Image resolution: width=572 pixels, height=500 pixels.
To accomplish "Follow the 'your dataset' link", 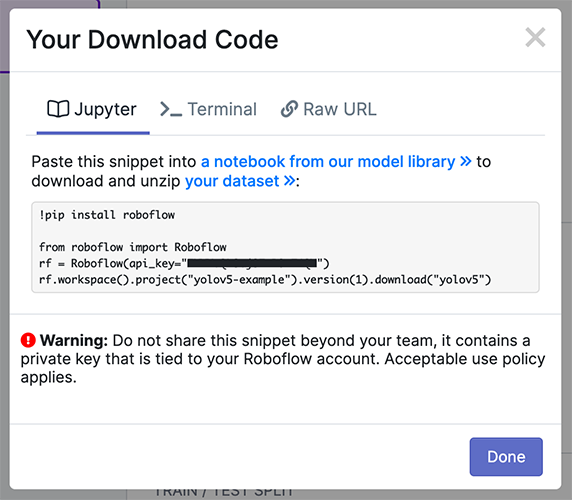I will (x=240, y=181).
